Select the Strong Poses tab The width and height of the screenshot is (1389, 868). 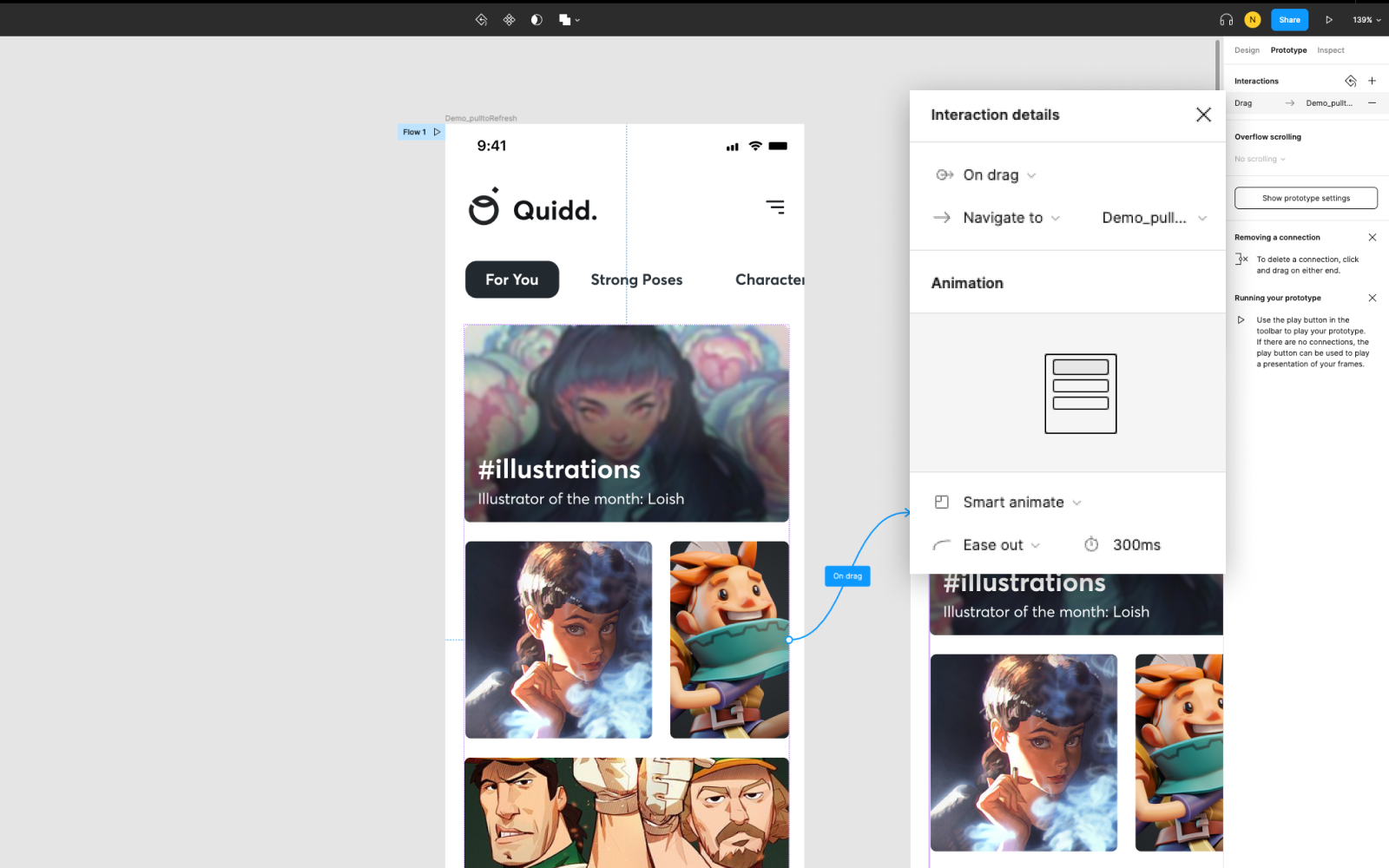(636, 279)
